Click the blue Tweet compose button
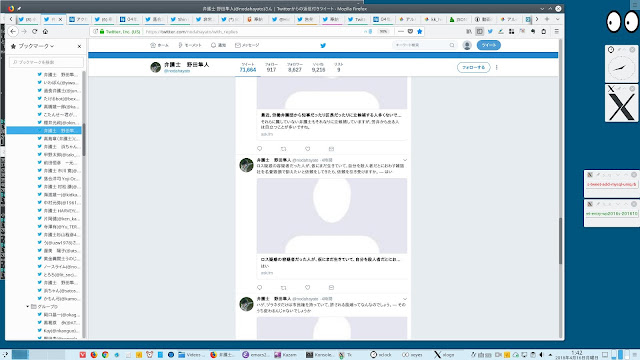The image size is (640, 360). tap(489, 45)
